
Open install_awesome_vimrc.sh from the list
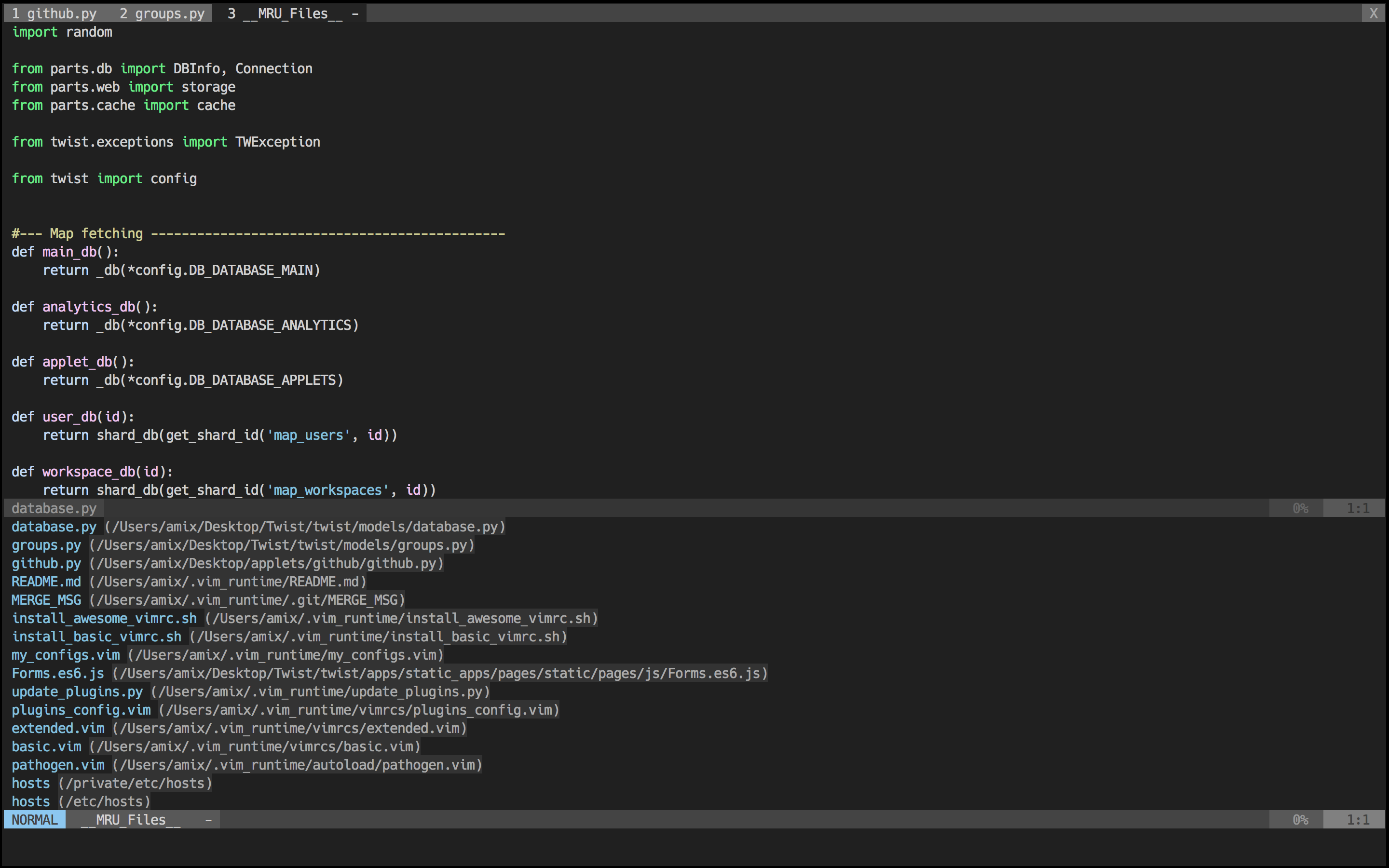pos(305,618)
